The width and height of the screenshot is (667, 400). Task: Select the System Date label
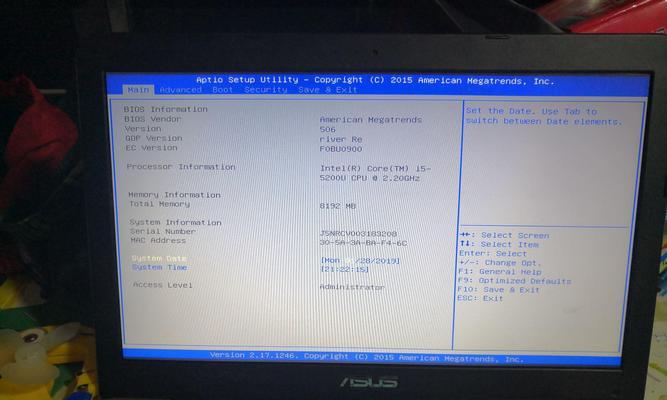click(x=159, y=258)
